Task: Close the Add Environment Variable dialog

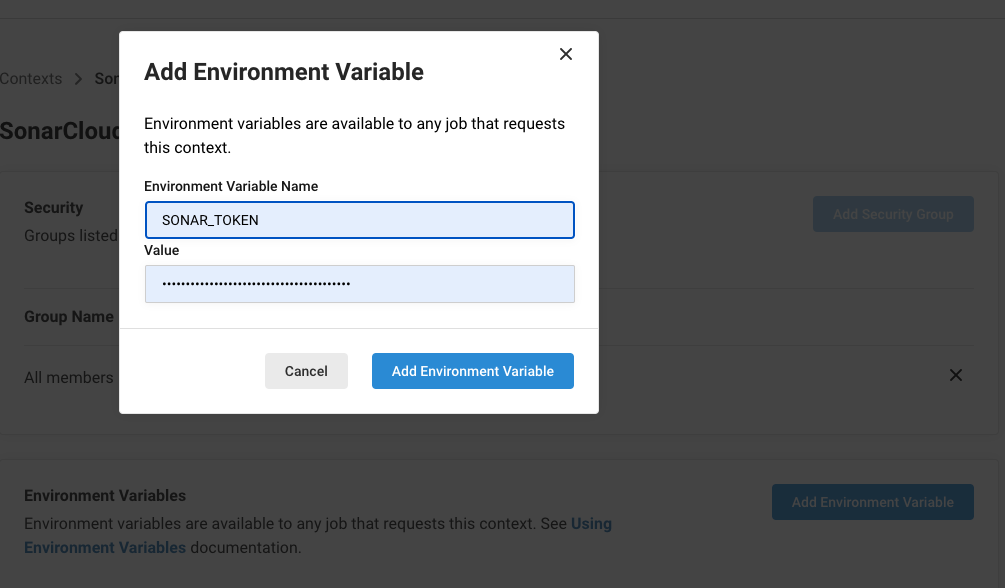Action: pyautogui.click(x=566, y=54)
